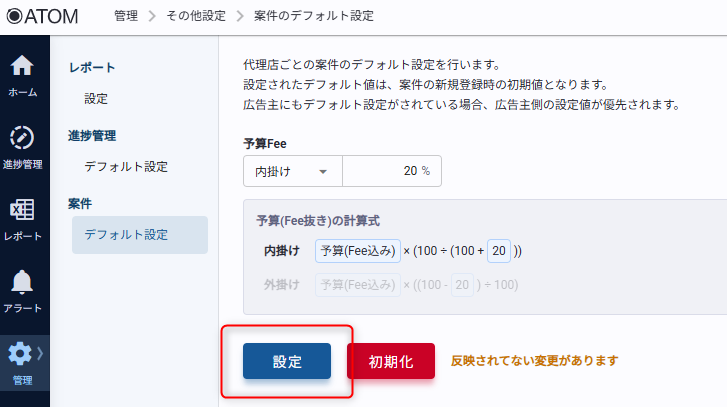Click the 予算(Fee込み) chip in 内掛け formula

358,250
